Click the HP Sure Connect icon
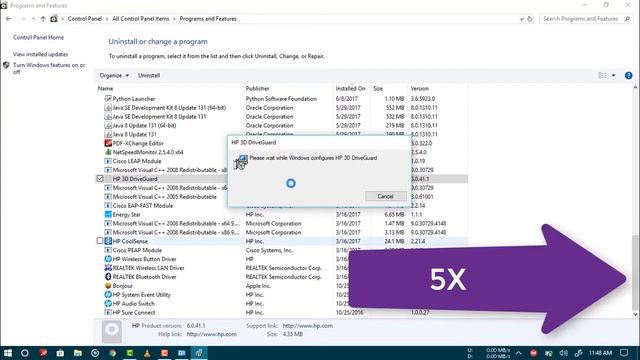This screenshot has width=640, height=360. tap(108, 313)
